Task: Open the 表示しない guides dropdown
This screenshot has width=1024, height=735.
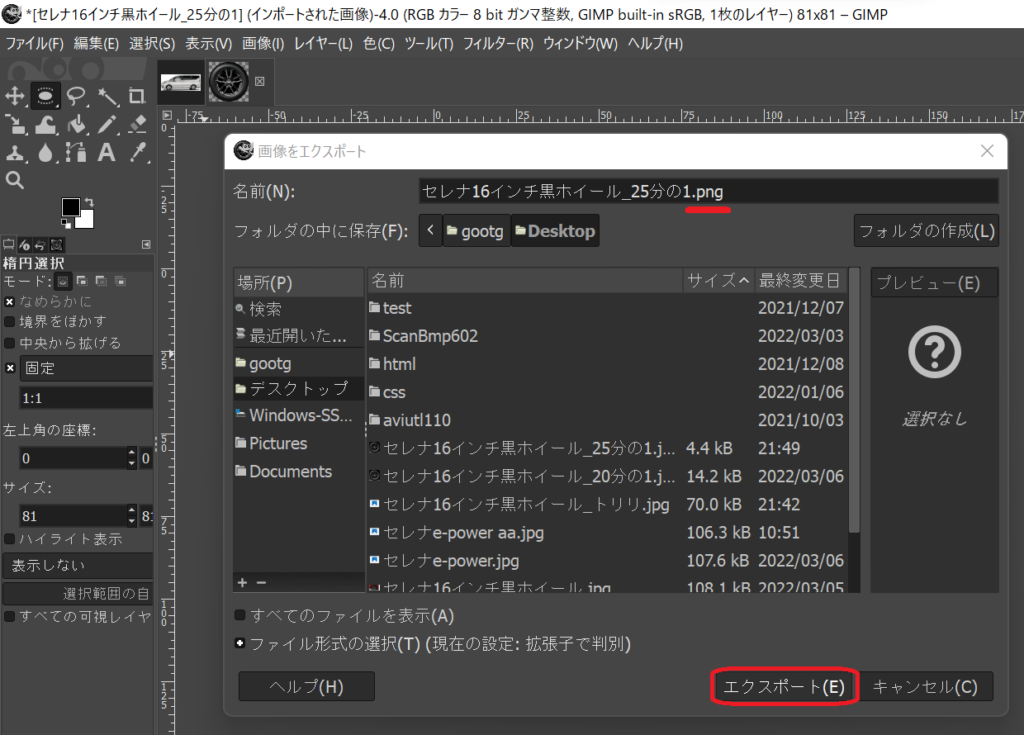Action: 76,566
